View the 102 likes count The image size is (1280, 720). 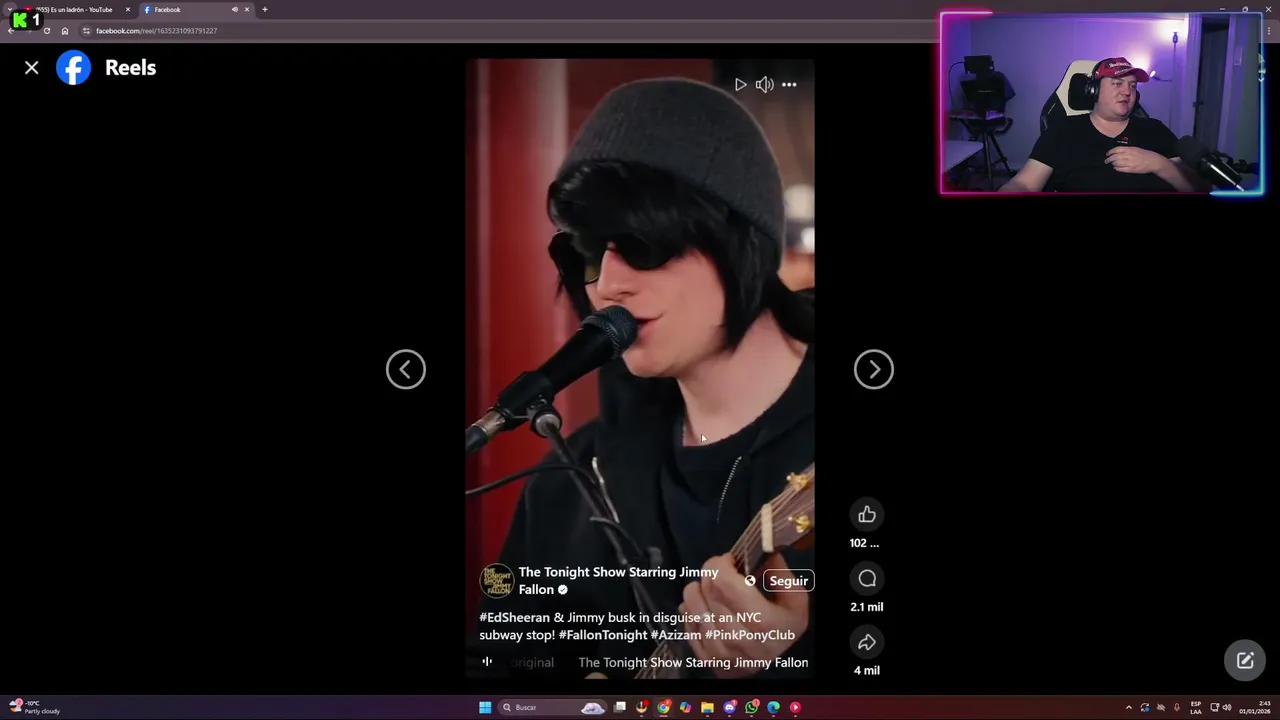pos(864,543)
